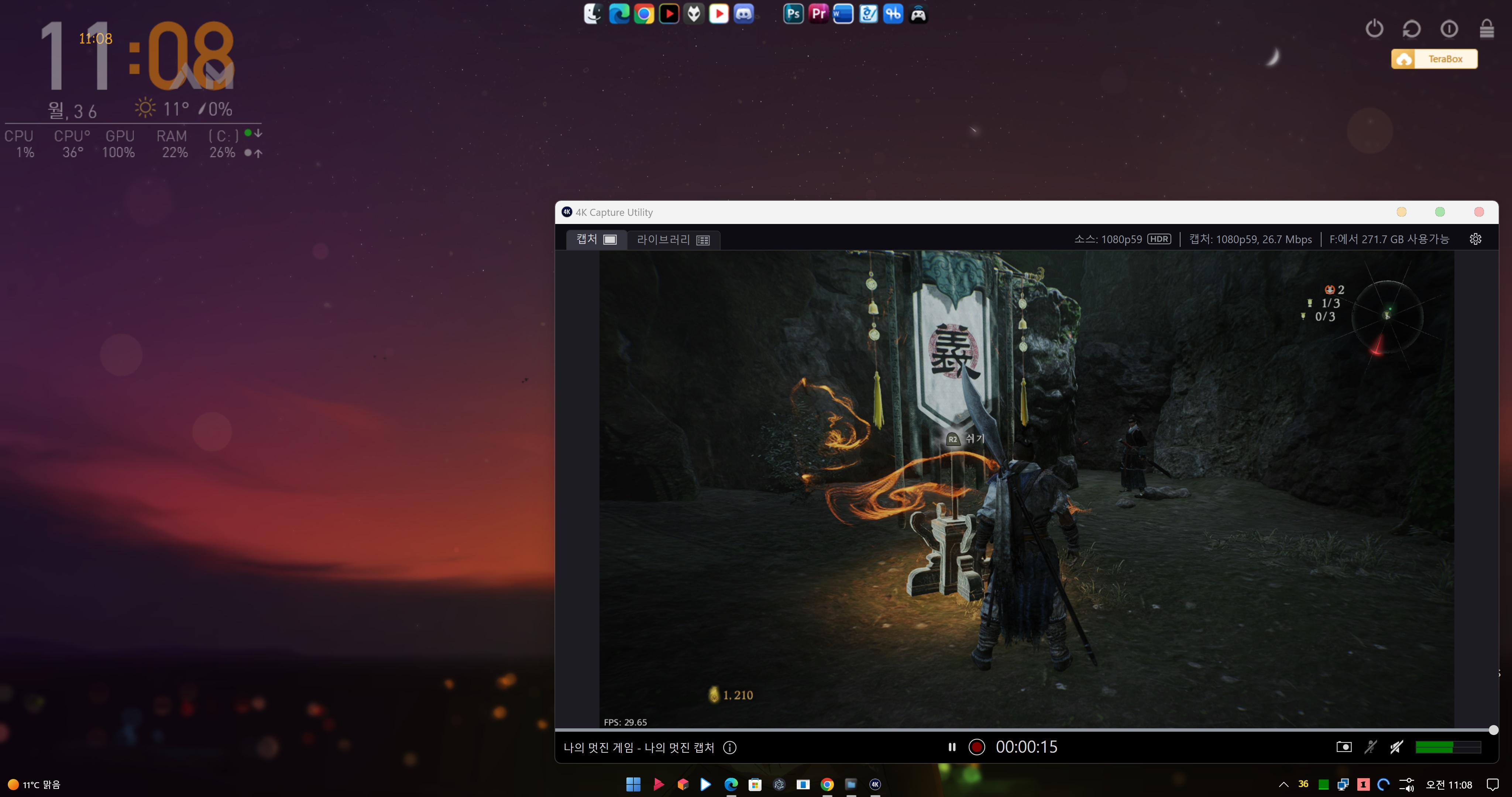Toggle the microphone mute icon
1512x797 pixels.
tap(1371, 747)
